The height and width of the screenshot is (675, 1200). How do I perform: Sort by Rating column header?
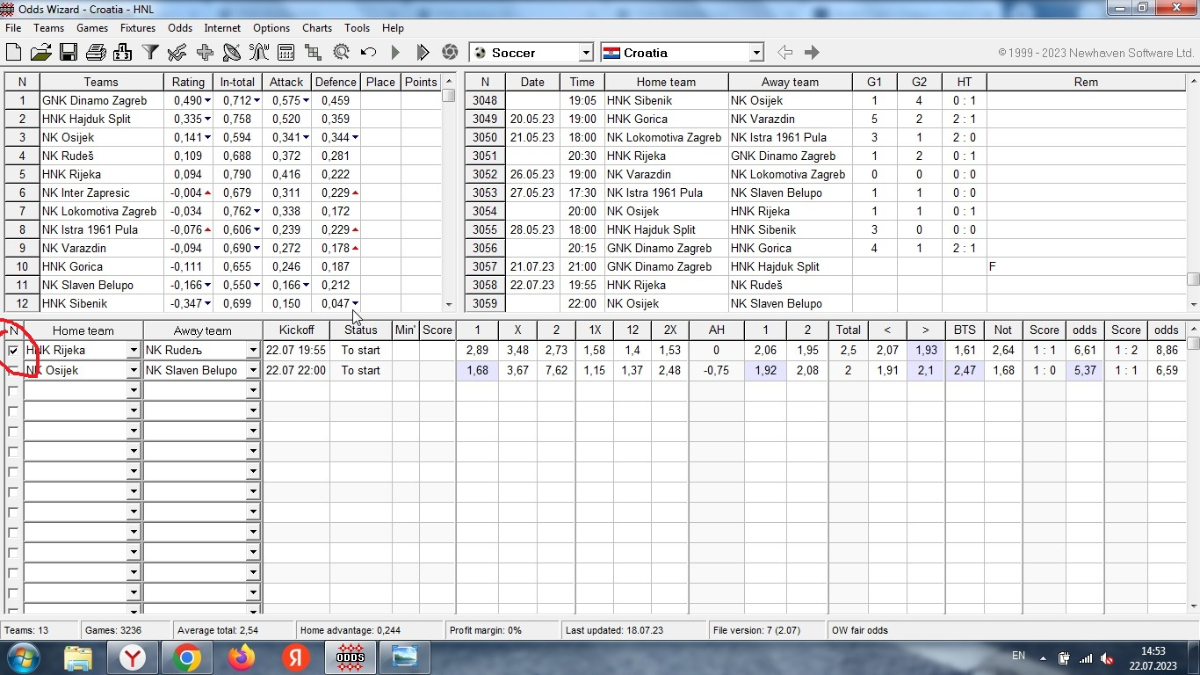[x=188, y=82]
